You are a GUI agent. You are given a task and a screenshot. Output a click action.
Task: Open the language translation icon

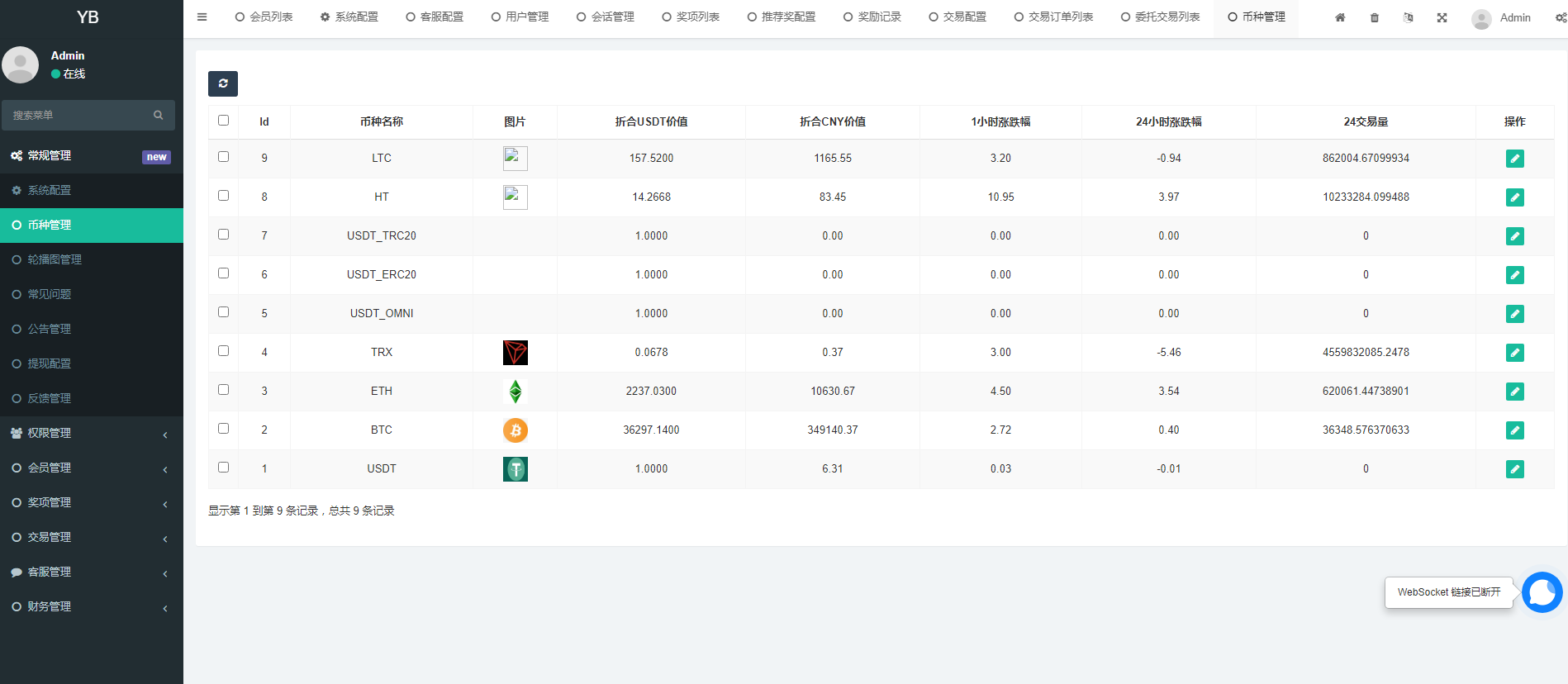tap(1408, 17)
